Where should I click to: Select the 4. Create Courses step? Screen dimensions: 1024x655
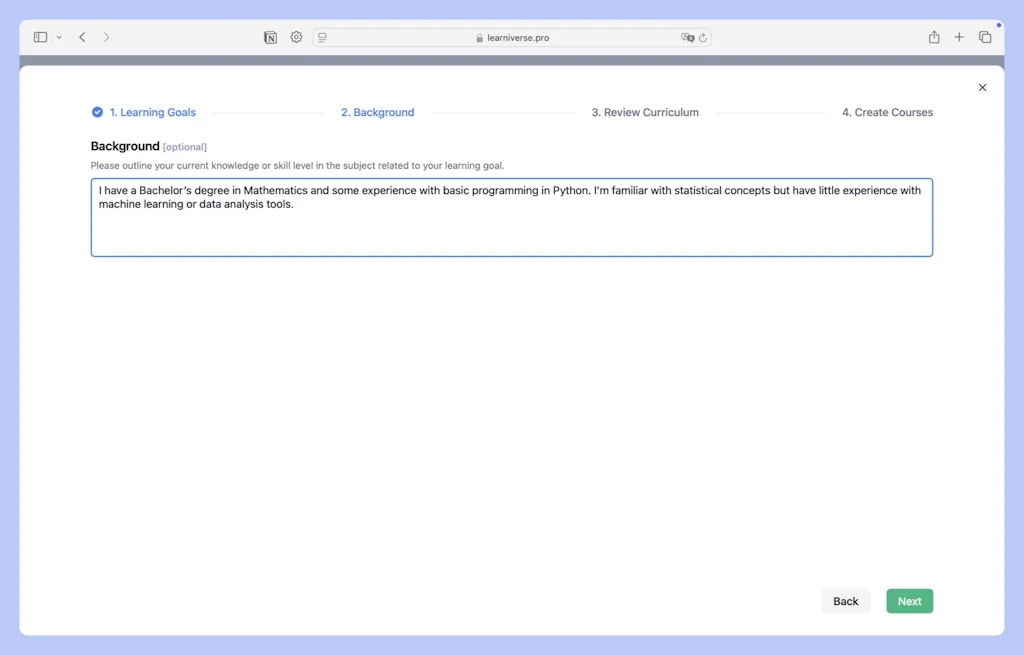coord(887,112)
